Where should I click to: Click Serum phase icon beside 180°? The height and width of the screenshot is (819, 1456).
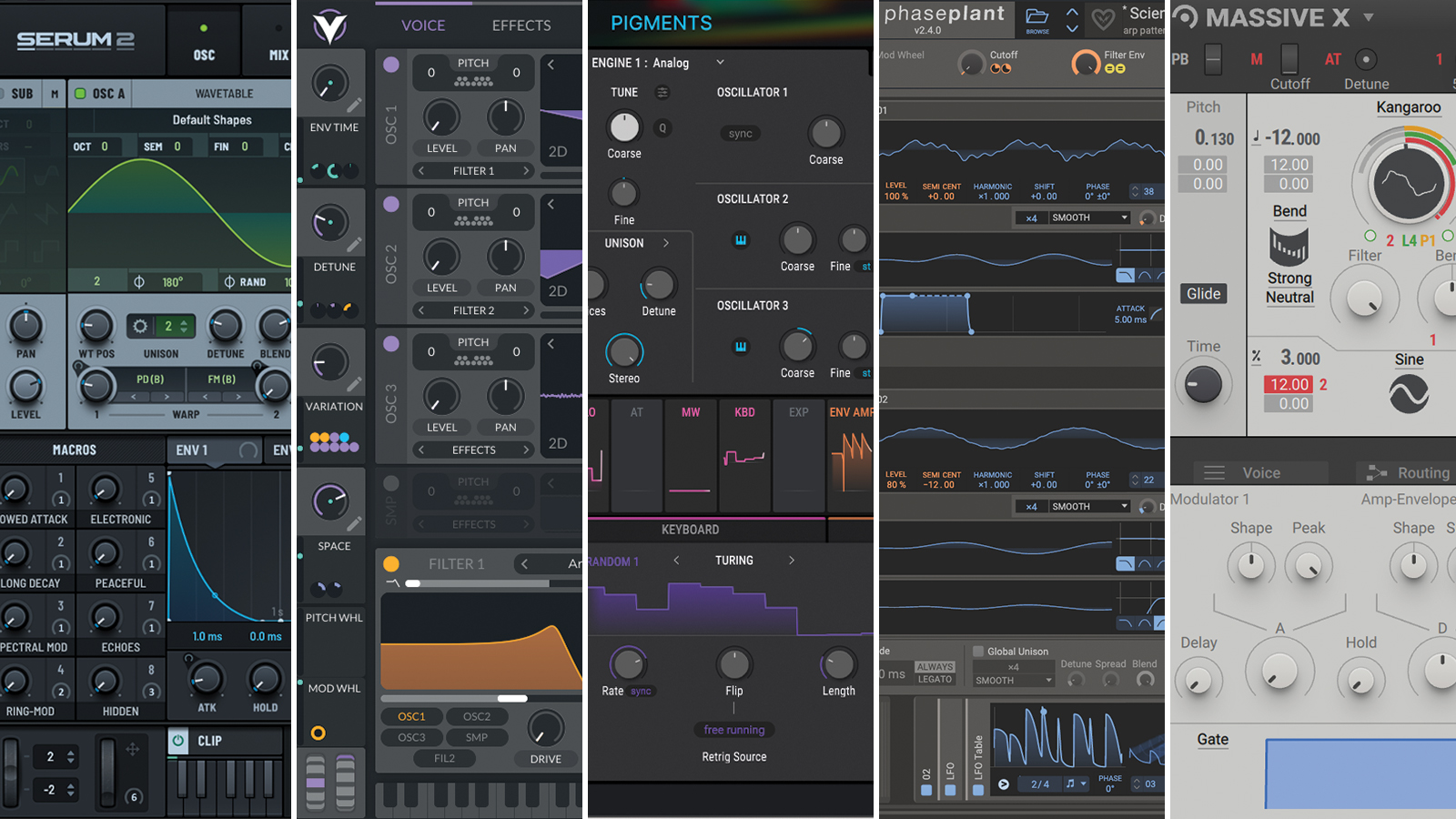click(139, 282)
